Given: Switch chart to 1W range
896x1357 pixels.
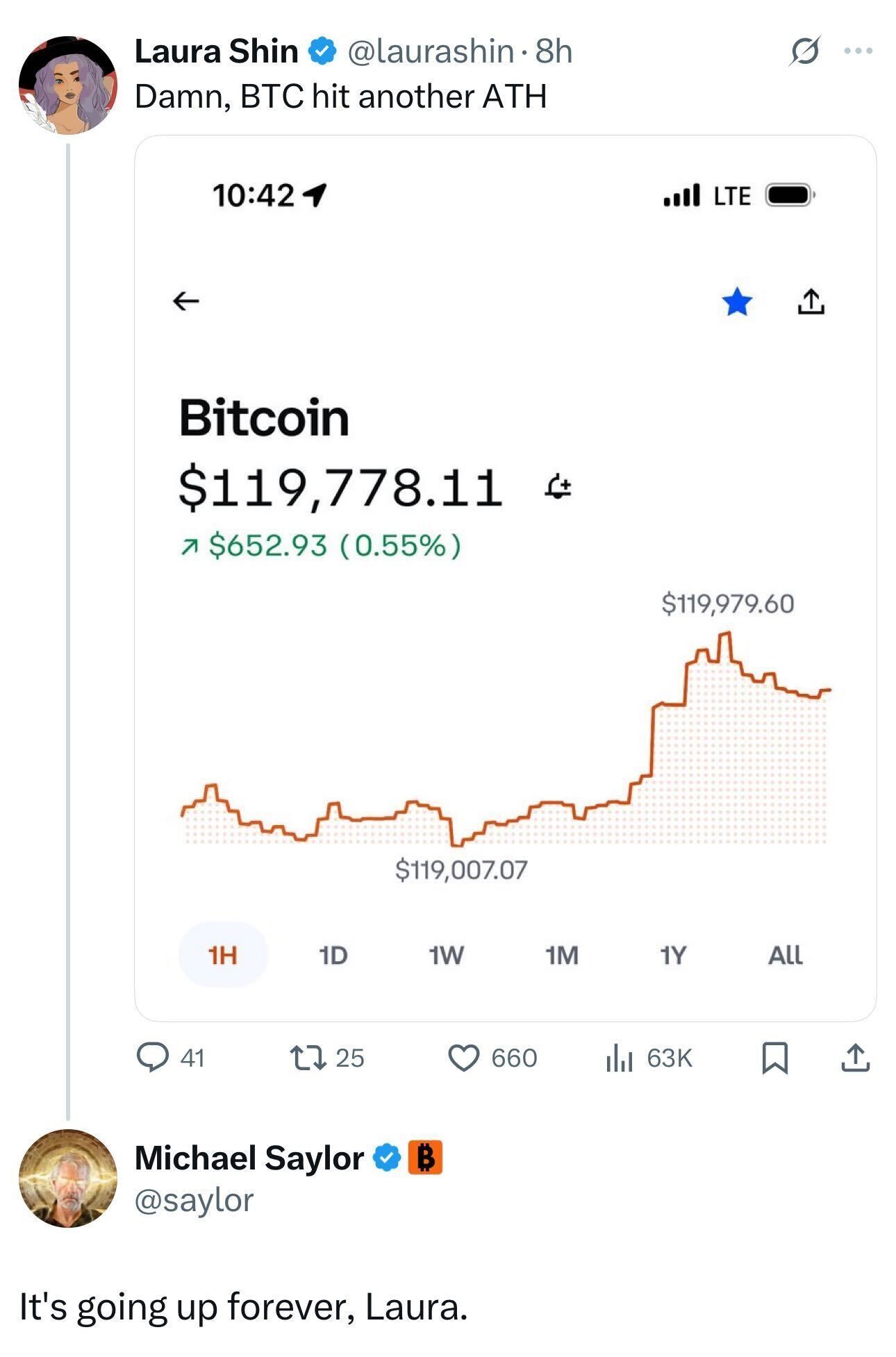Looking at the screenshot, I should pos(446,955).
